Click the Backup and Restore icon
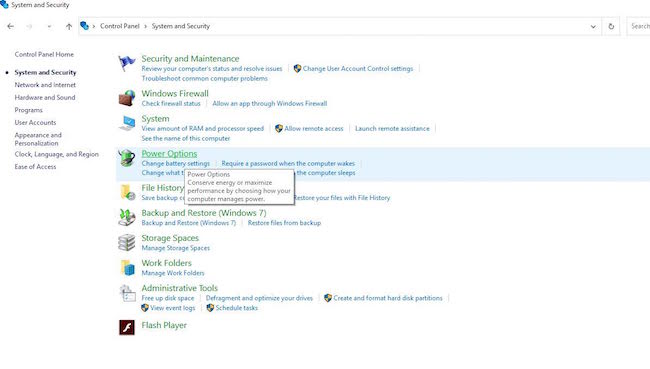Viewport: 650px width, 369px height. point(127,218)
